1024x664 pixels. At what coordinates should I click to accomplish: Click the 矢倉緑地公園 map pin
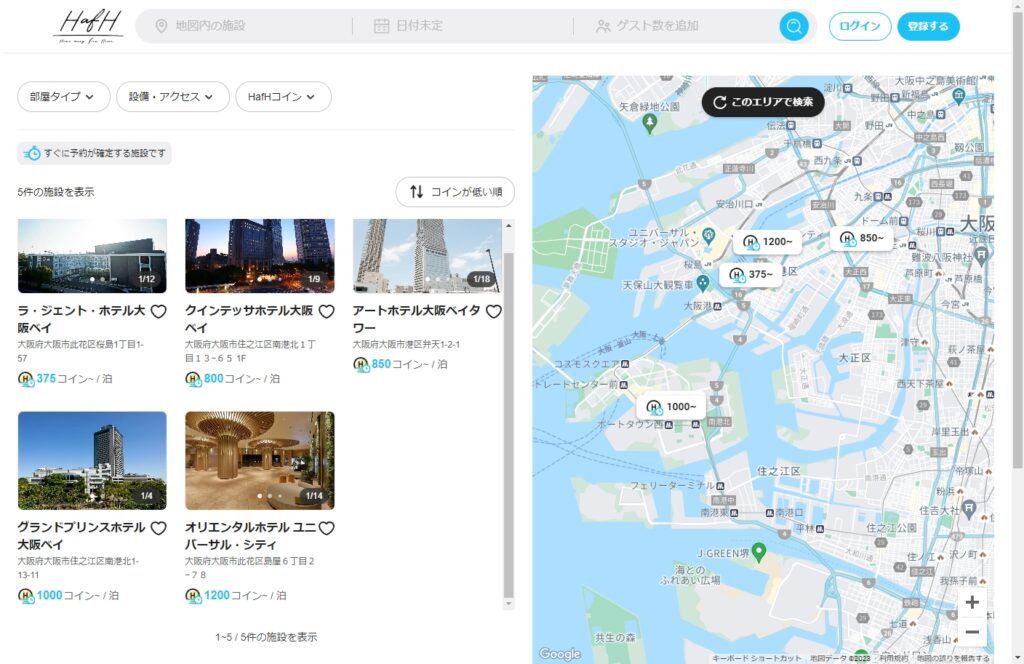click(x=649, y=122)
